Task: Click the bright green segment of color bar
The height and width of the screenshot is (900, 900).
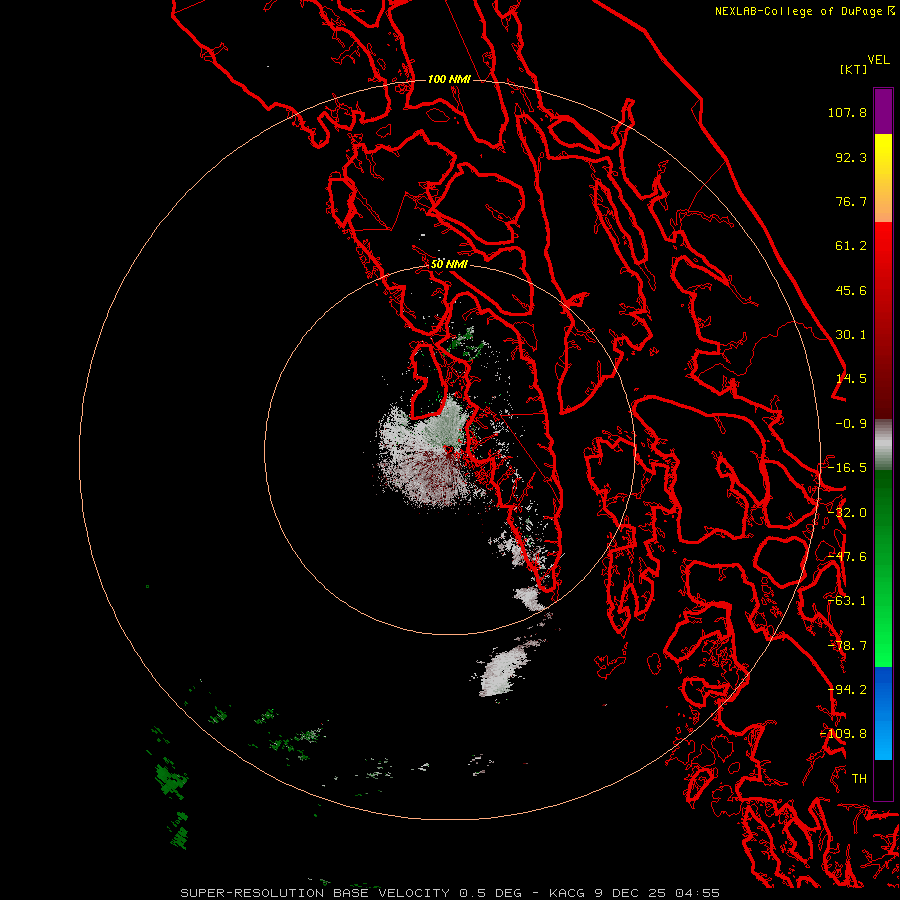Action: [x=883, y=568]
